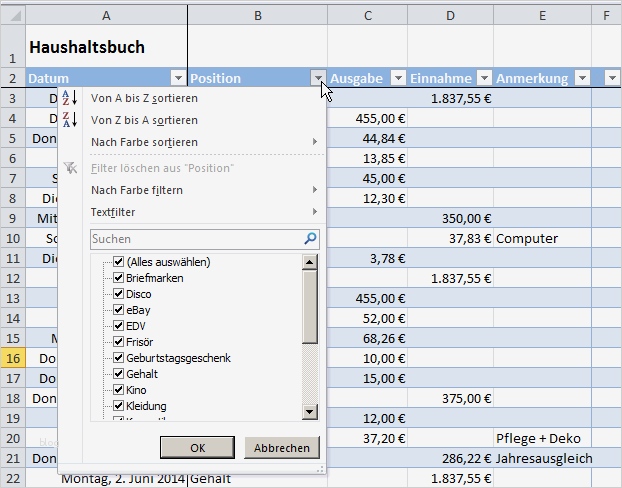Select row 16 header
Screen dimensions: 622x488
pyautogui.click(x=13, y=358)
